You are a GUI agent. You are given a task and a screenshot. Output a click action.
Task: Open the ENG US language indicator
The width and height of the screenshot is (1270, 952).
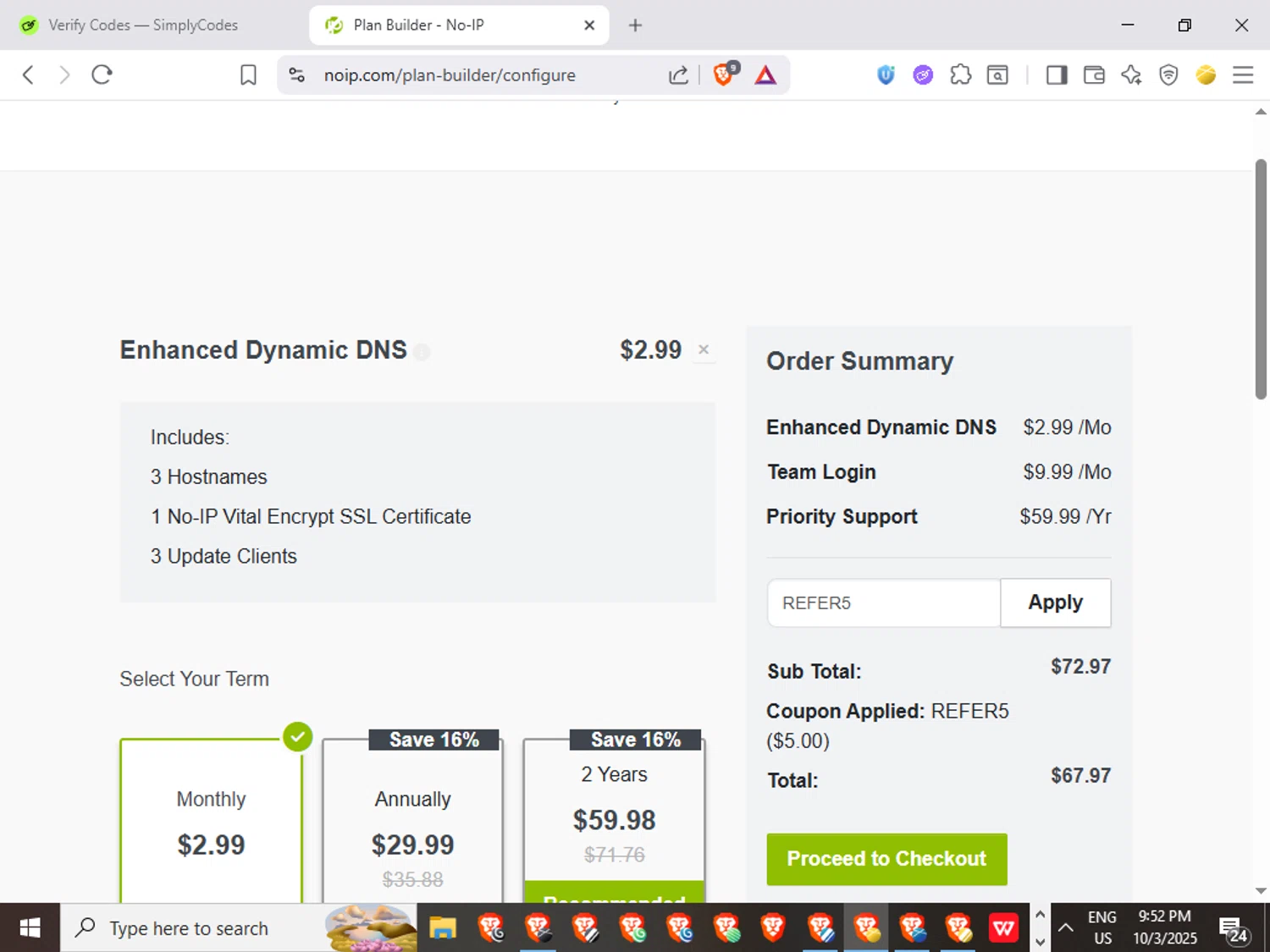[x=1102, y=928]
